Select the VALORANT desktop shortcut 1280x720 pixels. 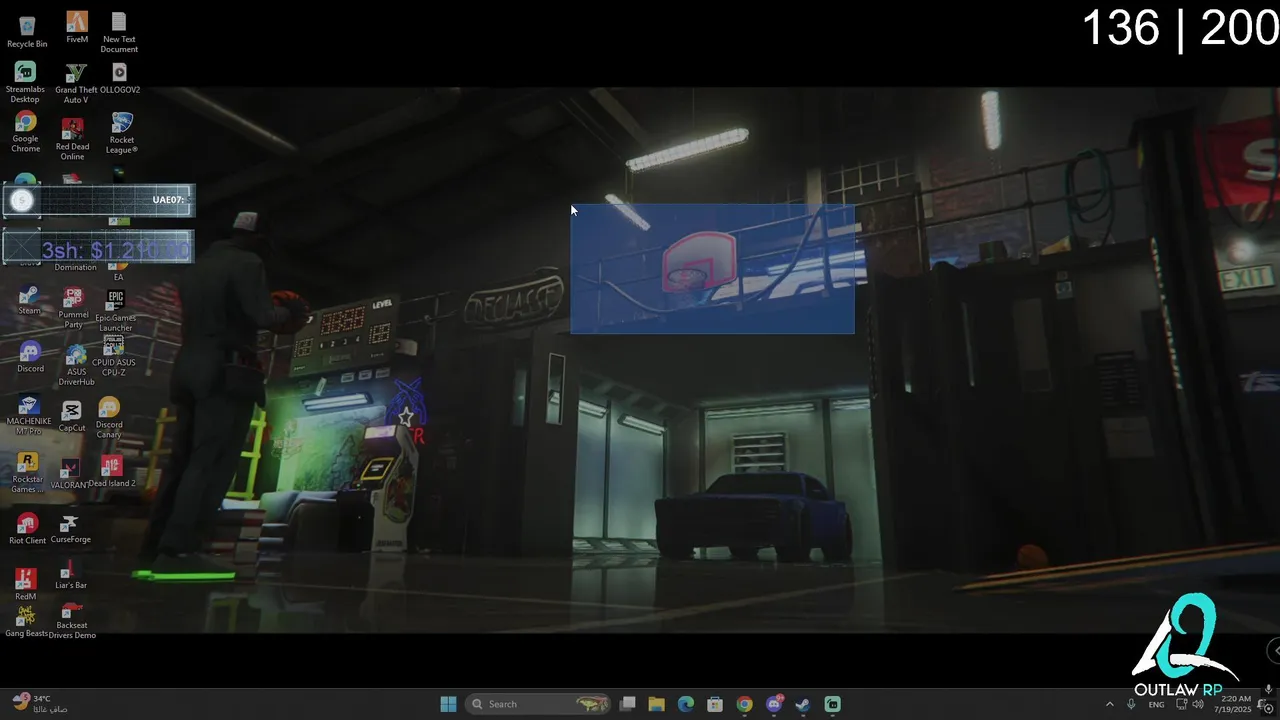pyautogui.click(x=69, y=474)
